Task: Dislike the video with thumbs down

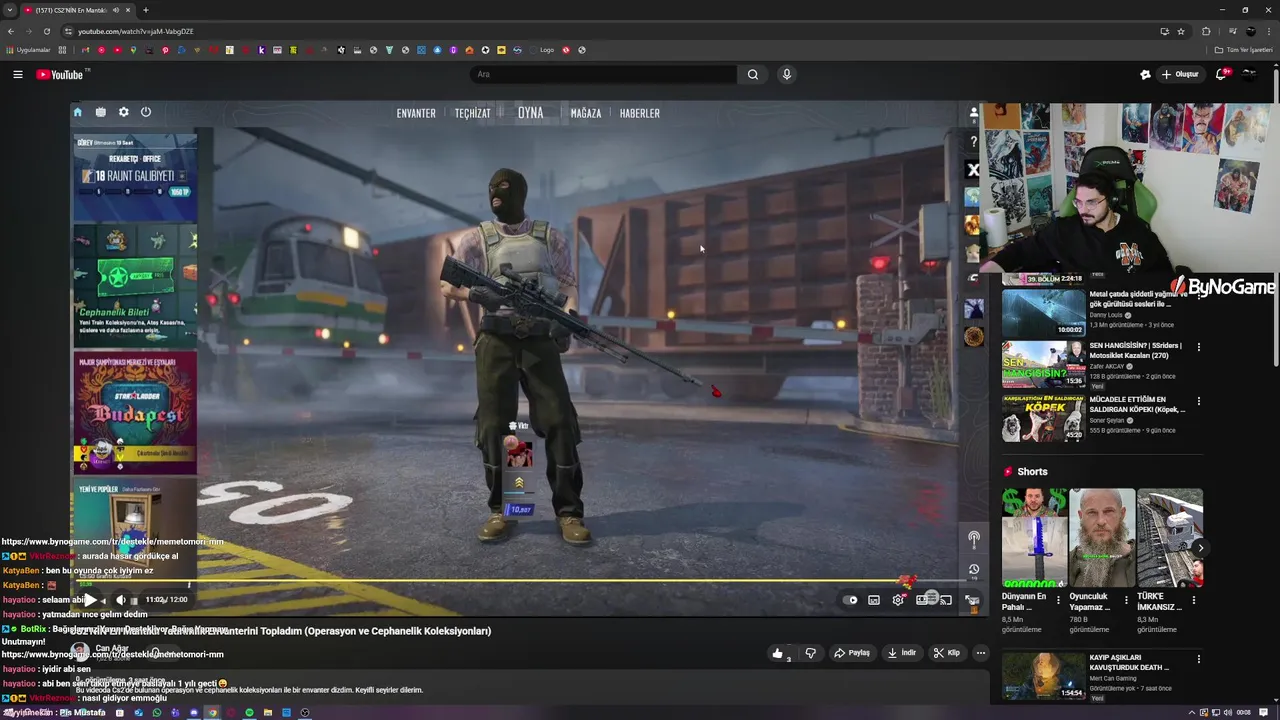Action: [811, 653]
